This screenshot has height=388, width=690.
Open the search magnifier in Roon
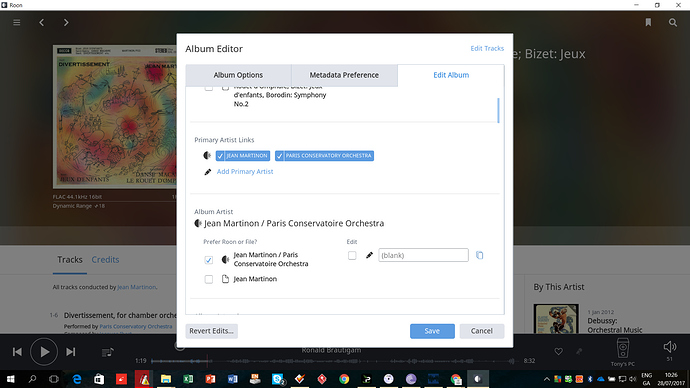tap(673, 22)
